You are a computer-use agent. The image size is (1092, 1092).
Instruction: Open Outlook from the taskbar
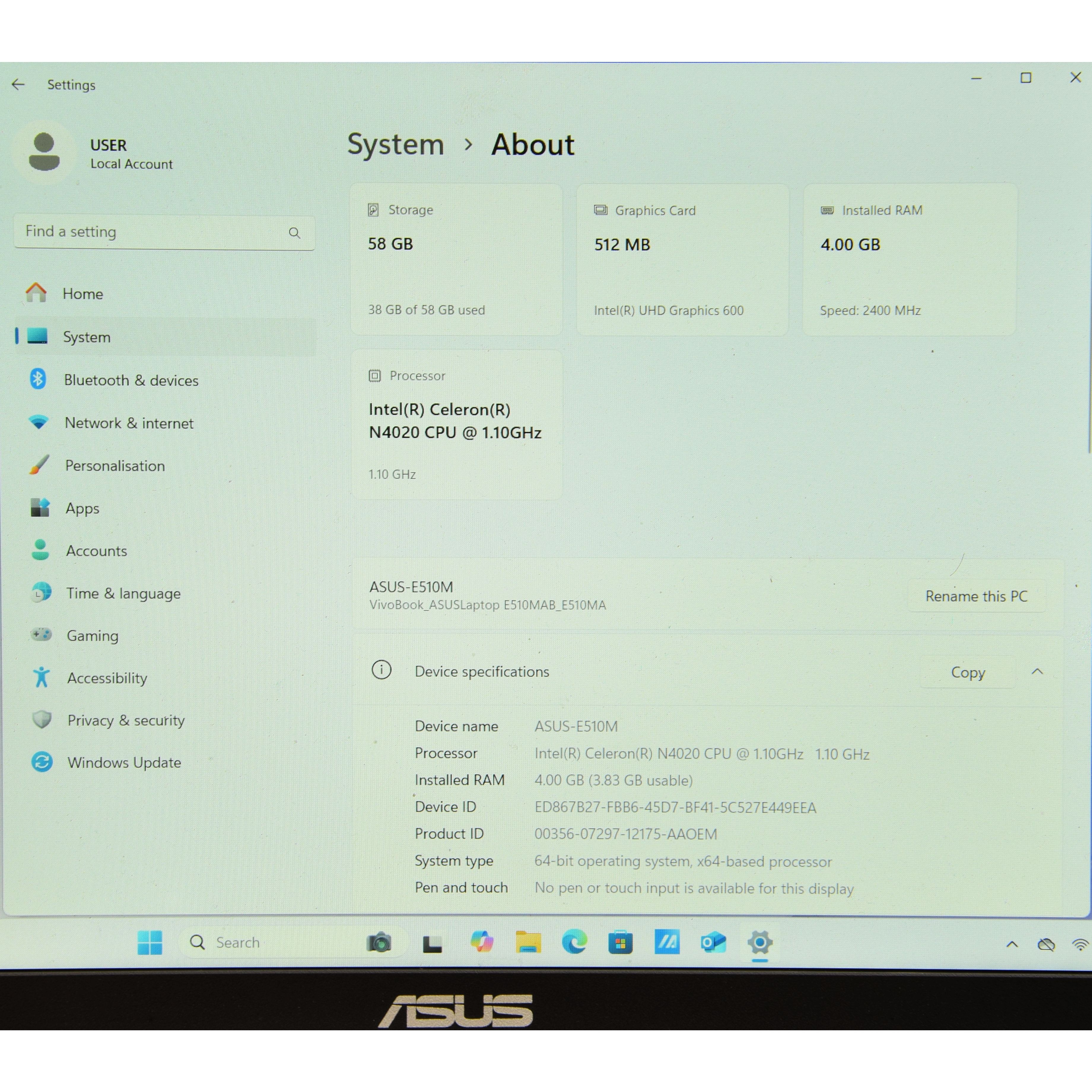click(713, 942)
